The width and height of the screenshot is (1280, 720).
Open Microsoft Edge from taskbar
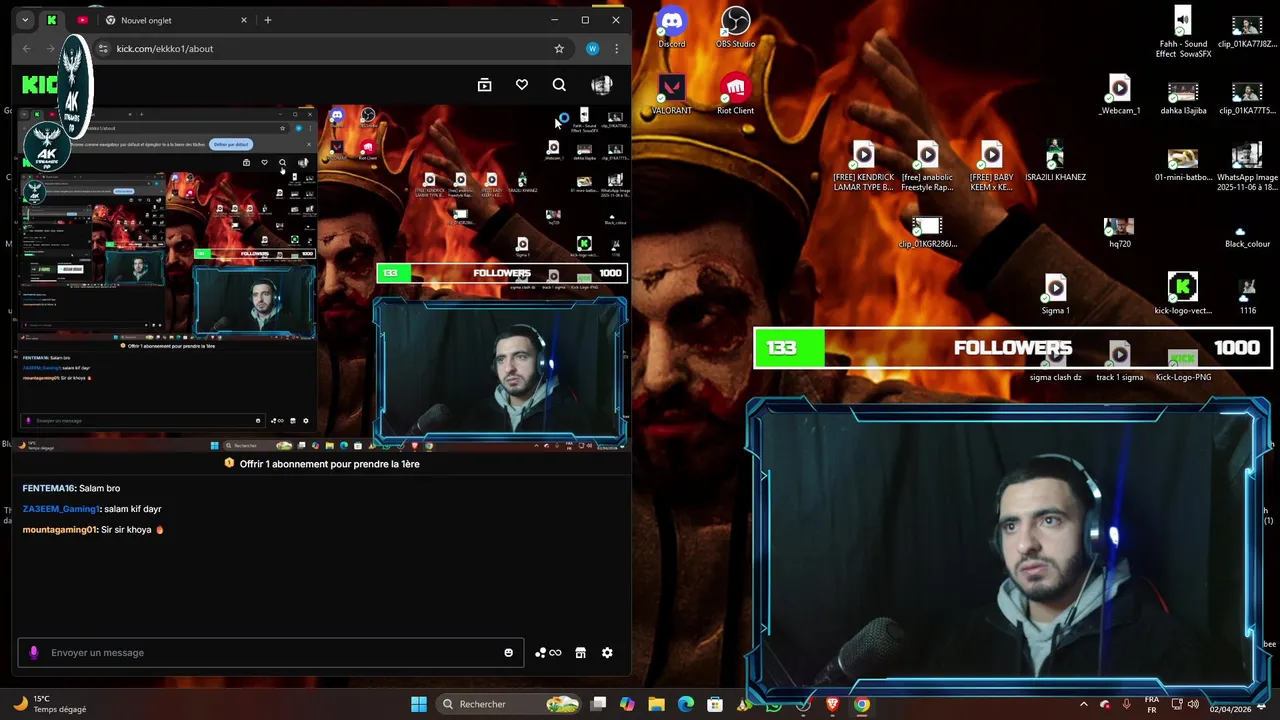click(685, 704)
